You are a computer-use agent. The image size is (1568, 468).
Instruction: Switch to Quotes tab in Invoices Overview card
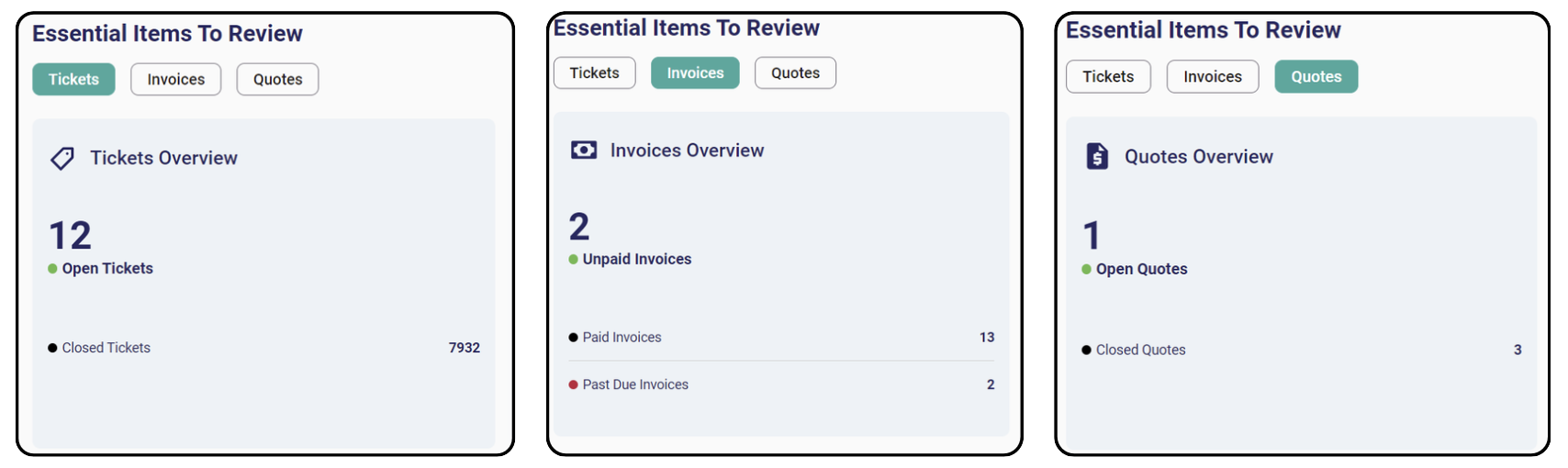[795, 73]
